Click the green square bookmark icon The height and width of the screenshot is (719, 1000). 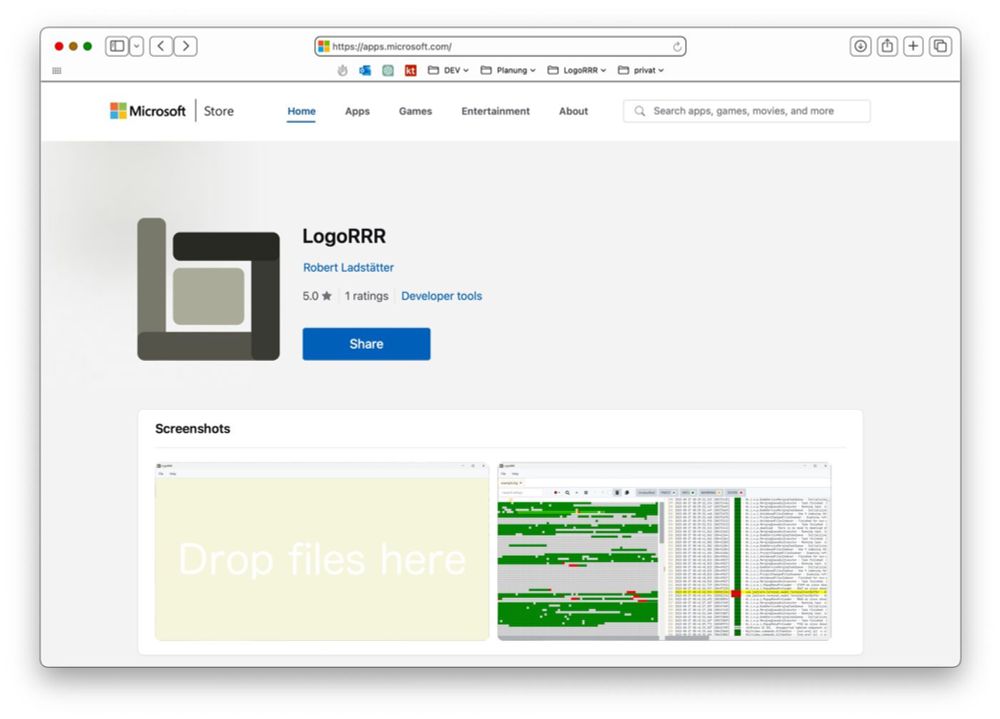(x=388, y=70)
